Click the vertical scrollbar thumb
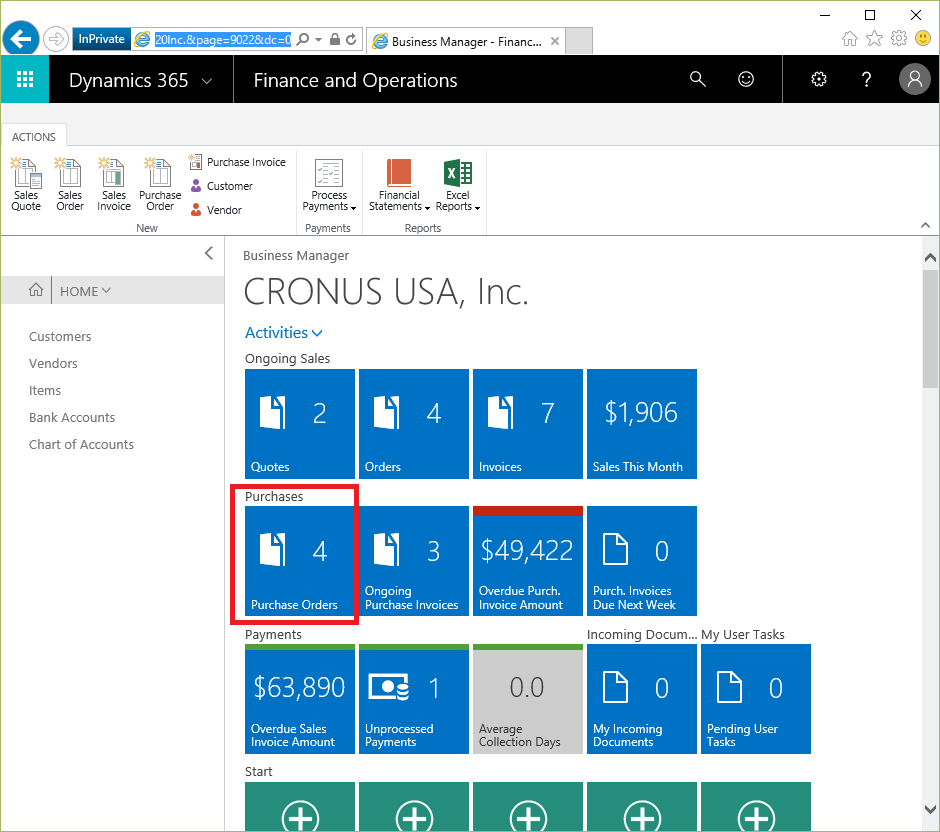The width and height of the screenshot is (940, 832). [930, 327]
